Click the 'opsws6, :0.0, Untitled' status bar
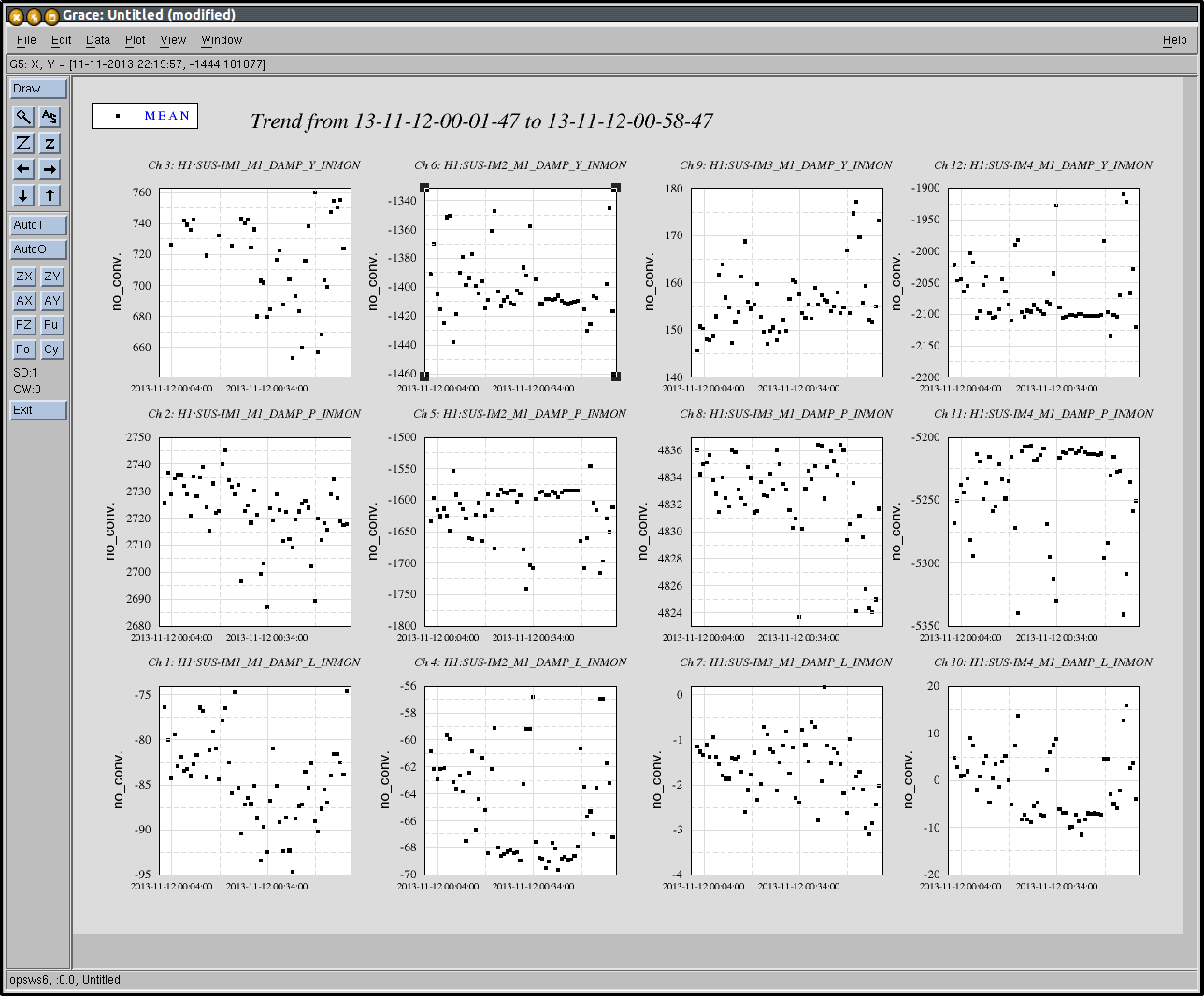This screenshot has width=1204, height=996. tap(601, 980)
